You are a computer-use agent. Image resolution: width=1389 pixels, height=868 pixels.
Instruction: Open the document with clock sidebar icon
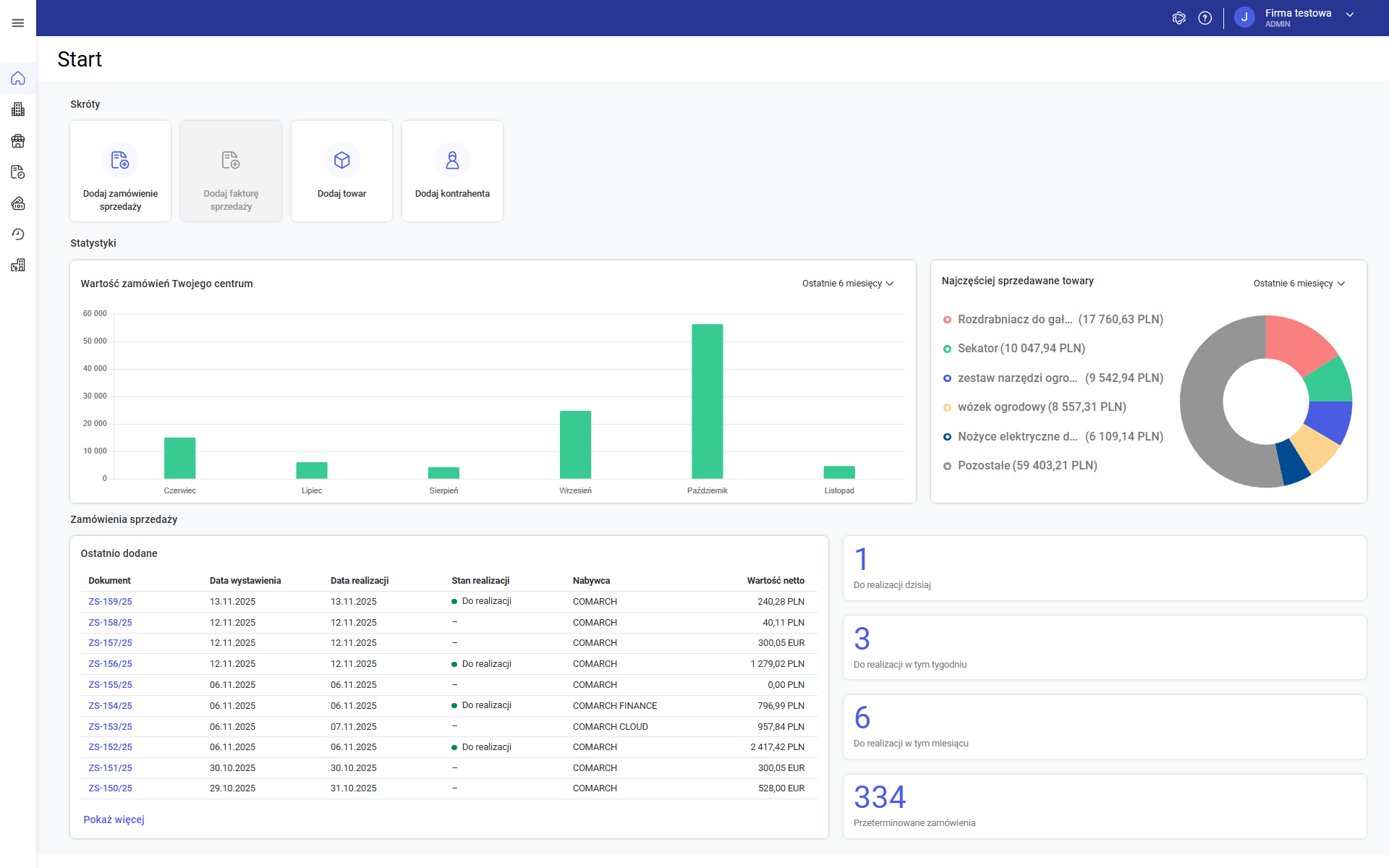point(18,172)
